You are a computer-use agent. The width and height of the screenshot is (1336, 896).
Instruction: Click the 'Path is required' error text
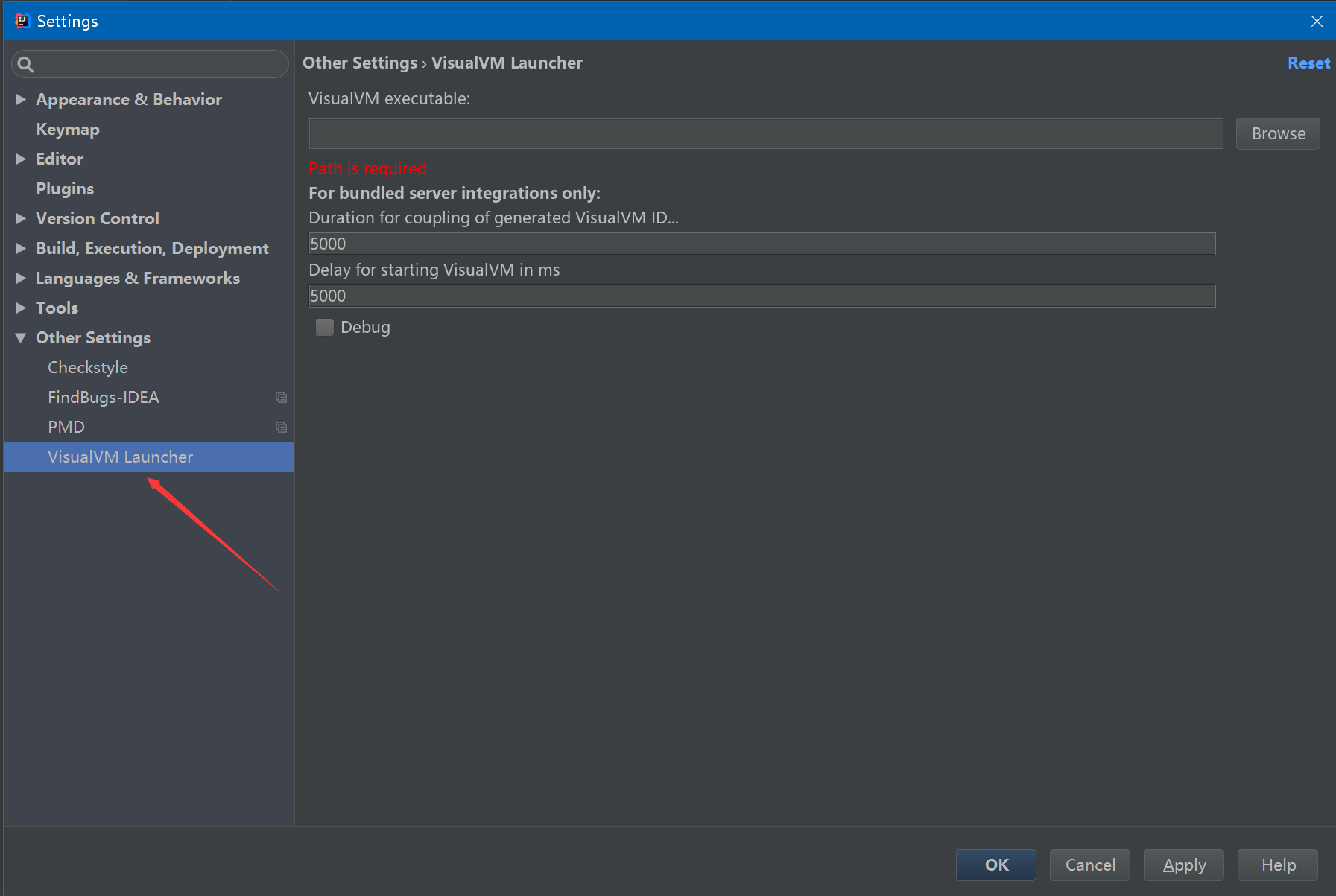click(x=367, y=168)
